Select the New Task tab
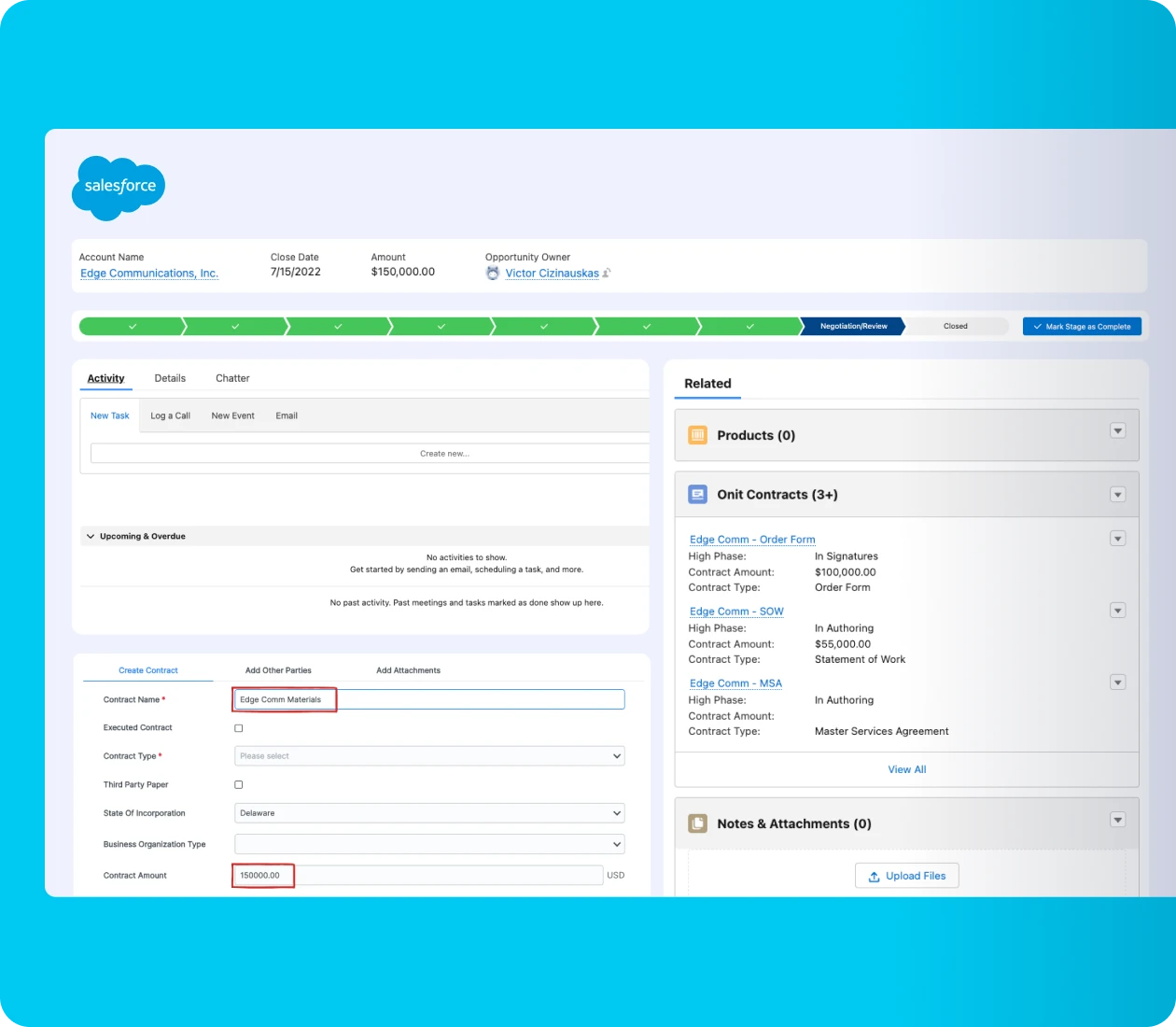Image resolution: width=1176 pixels, height=1027 pixels. click(x=110, y=416)
